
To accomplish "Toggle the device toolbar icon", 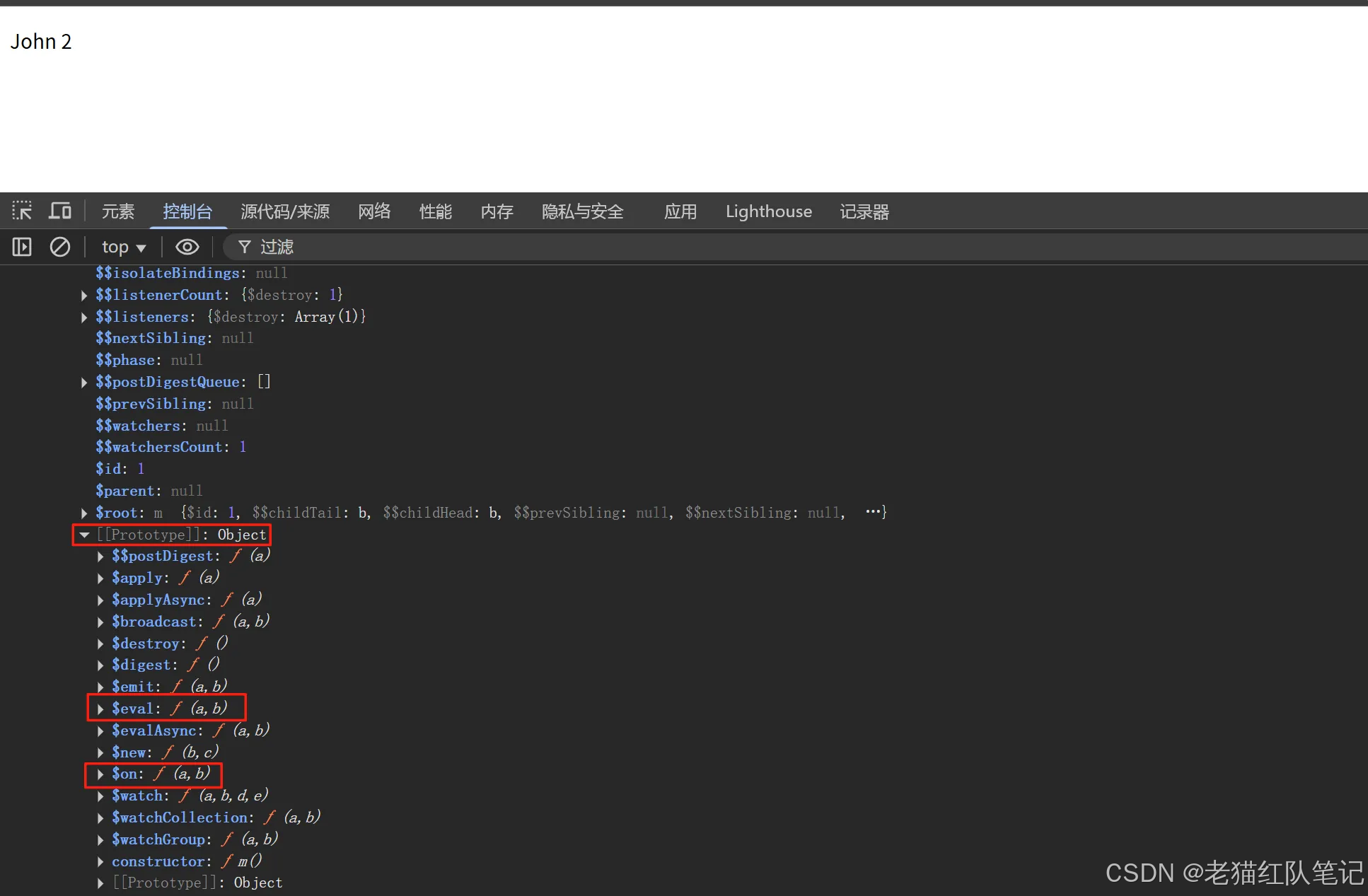I will 60,211.
